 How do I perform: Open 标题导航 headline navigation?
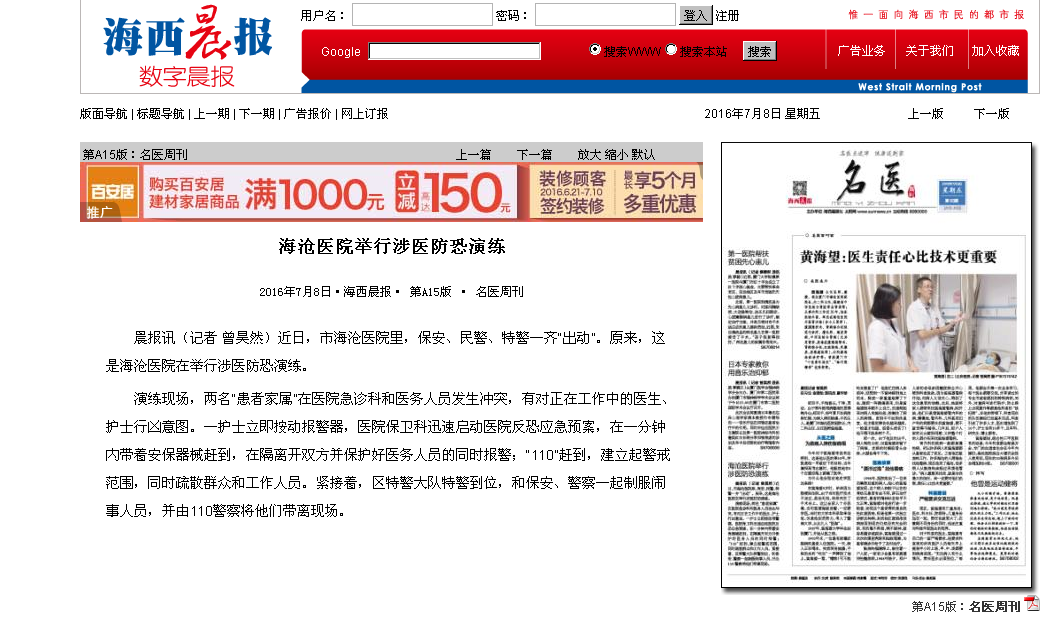(x=163, y=114)
